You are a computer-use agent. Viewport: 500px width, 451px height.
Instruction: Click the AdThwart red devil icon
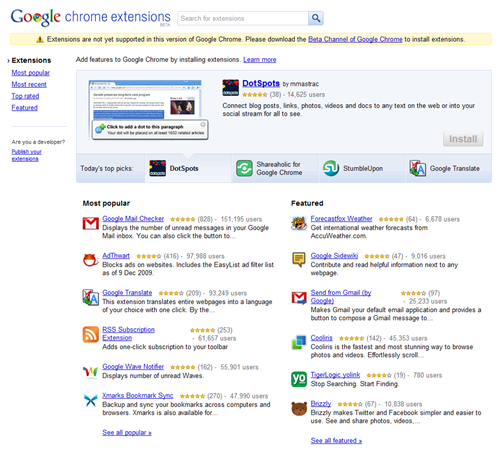click(90, 260)
